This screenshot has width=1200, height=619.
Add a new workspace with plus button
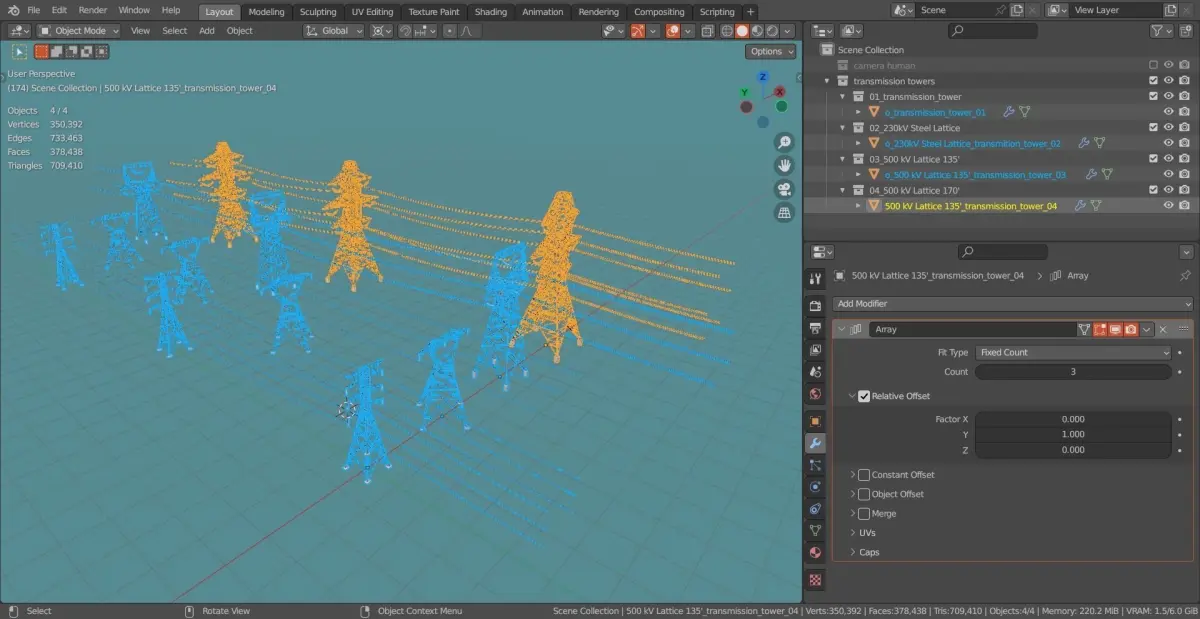[751, 12]
